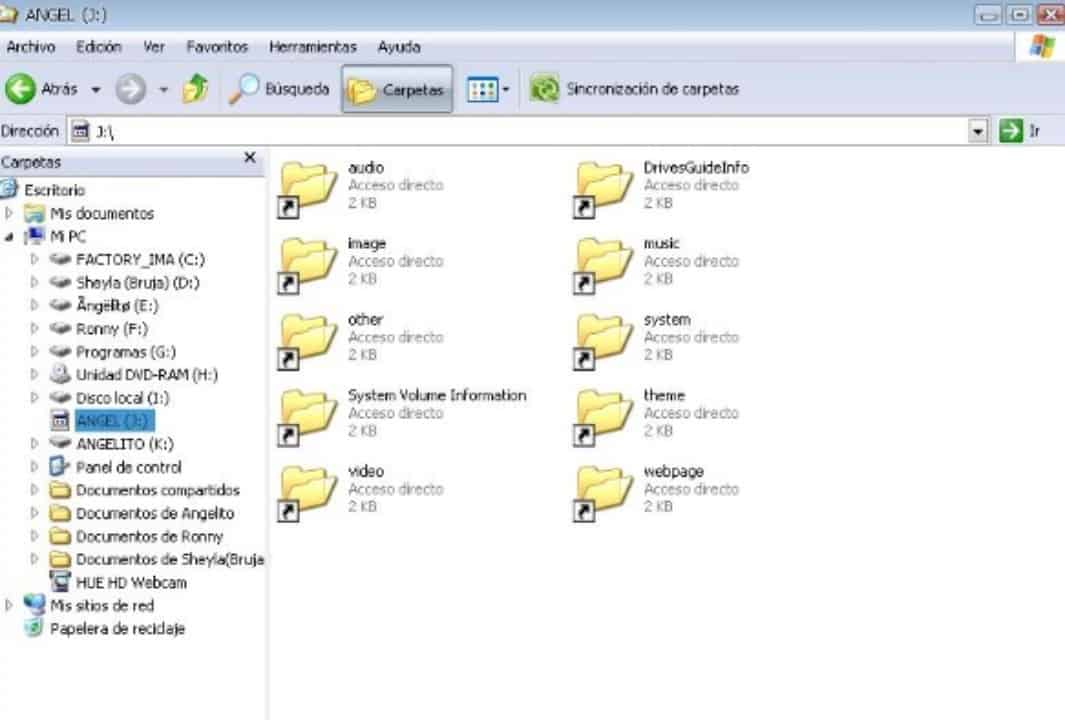Click the Views dropdown arrow next to grid icon
1065x720 pixels.
click(508, 88)
